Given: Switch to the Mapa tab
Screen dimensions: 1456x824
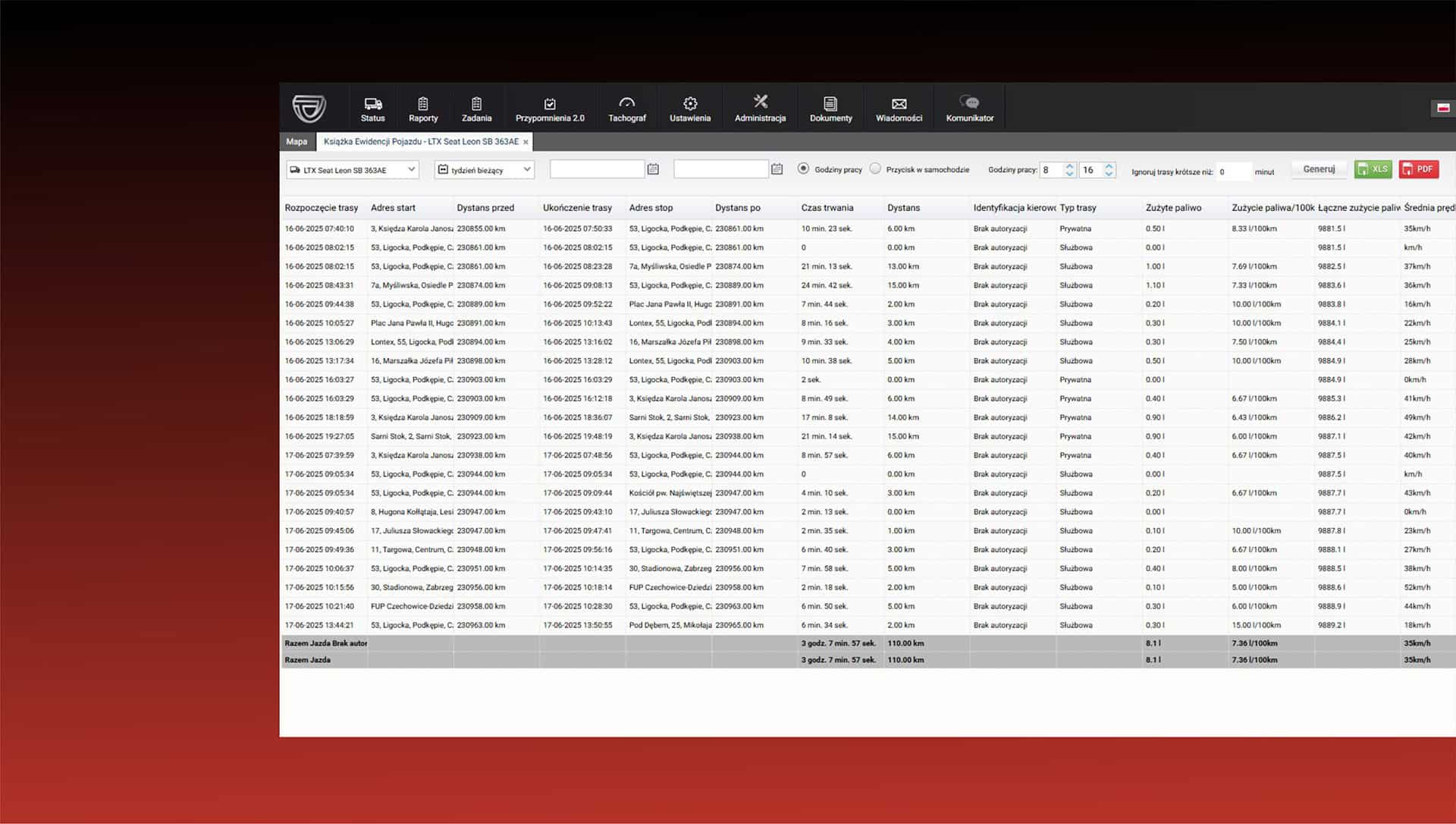Looking at the screenshot, I should [297, 142].
